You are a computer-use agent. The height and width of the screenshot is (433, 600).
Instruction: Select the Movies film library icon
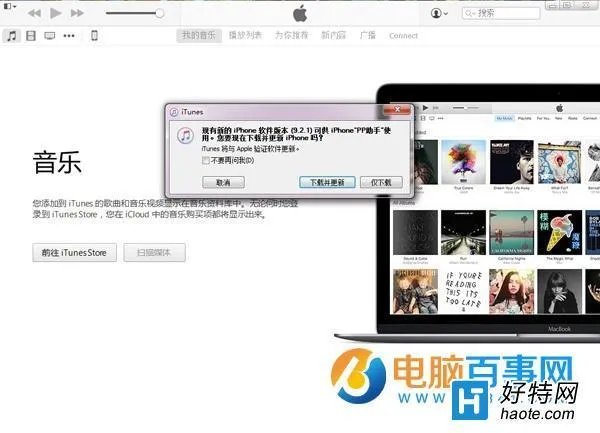pyautogui.click(x=31, y=36)
